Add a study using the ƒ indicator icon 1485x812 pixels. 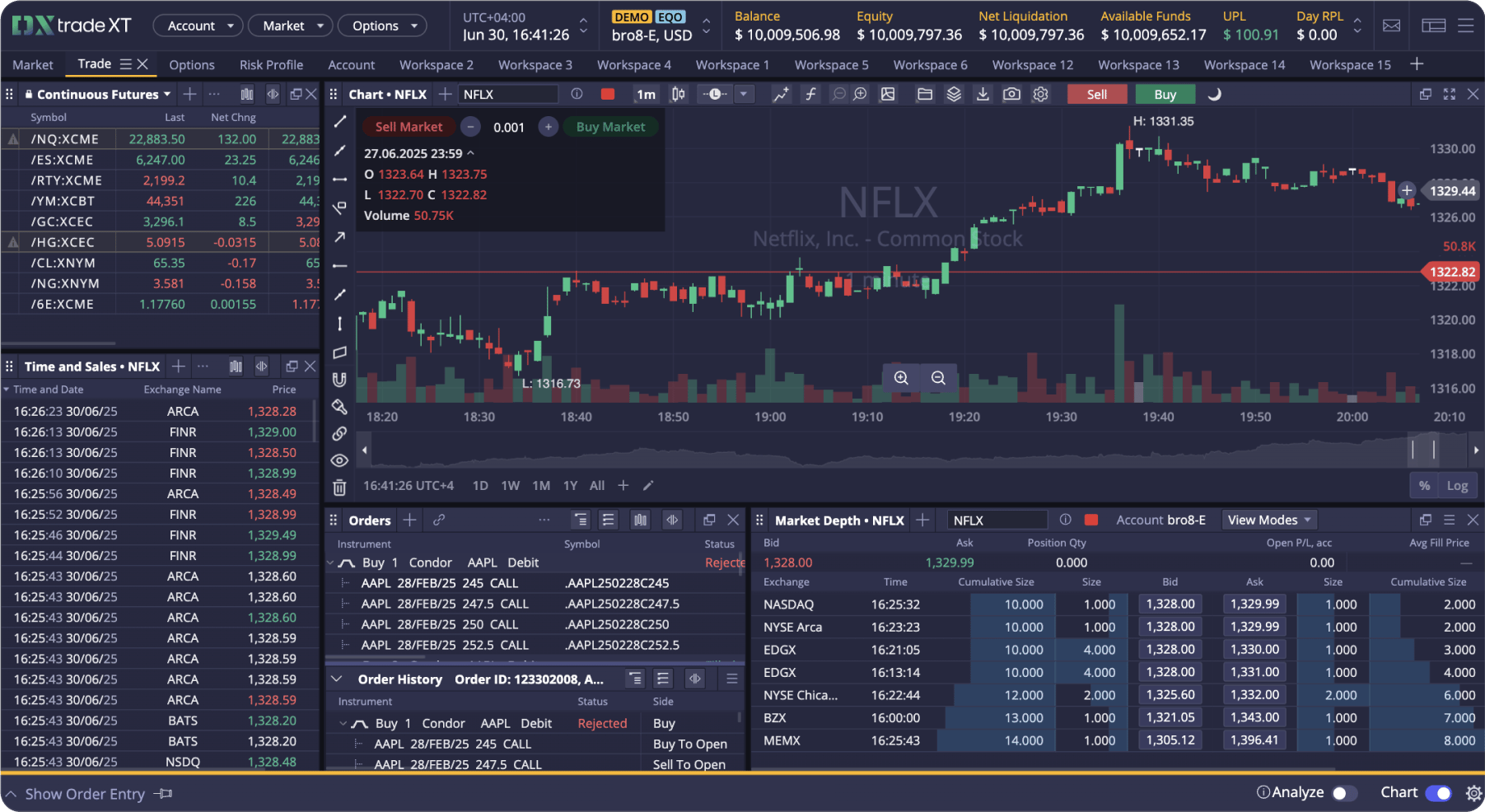[x=810, y=94]
